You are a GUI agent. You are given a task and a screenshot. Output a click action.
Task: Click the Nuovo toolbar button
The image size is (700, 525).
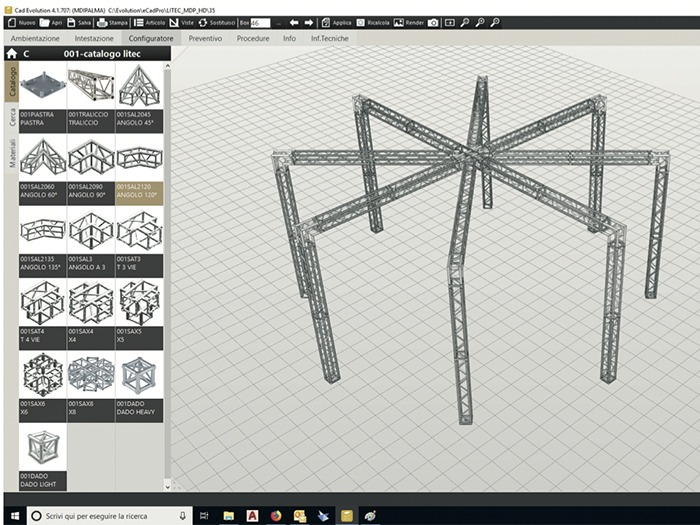tap(21, 22)
